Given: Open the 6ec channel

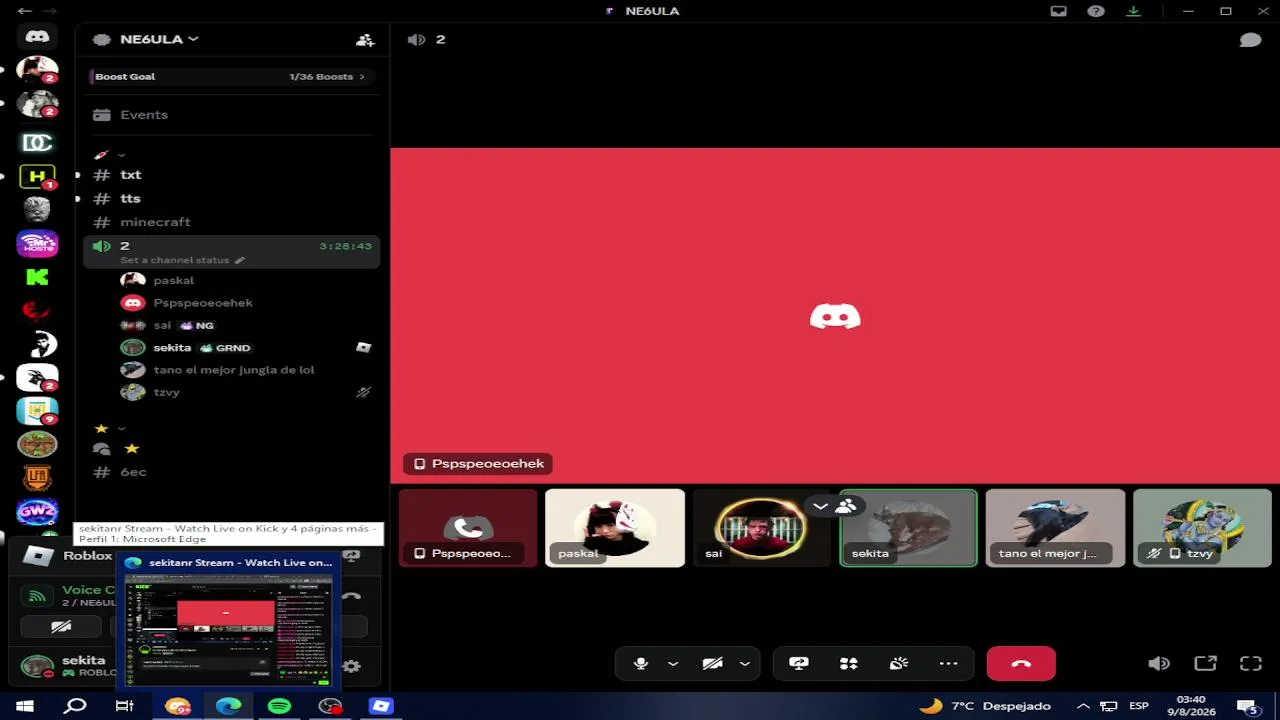Looking at the screenshot, I should (232, 472).
